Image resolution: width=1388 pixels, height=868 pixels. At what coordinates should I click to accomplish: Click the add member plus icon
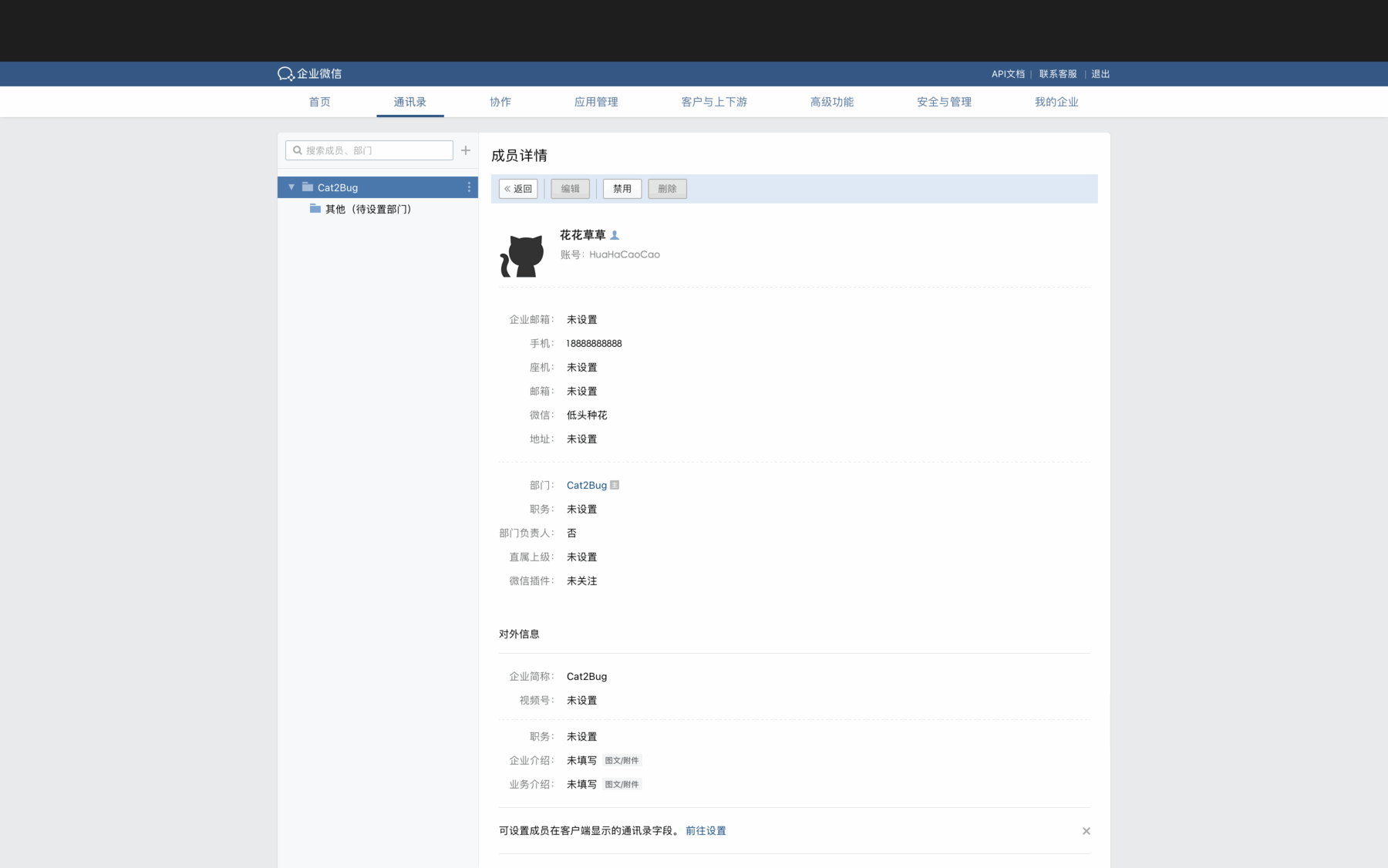click(x=466, y=150)
